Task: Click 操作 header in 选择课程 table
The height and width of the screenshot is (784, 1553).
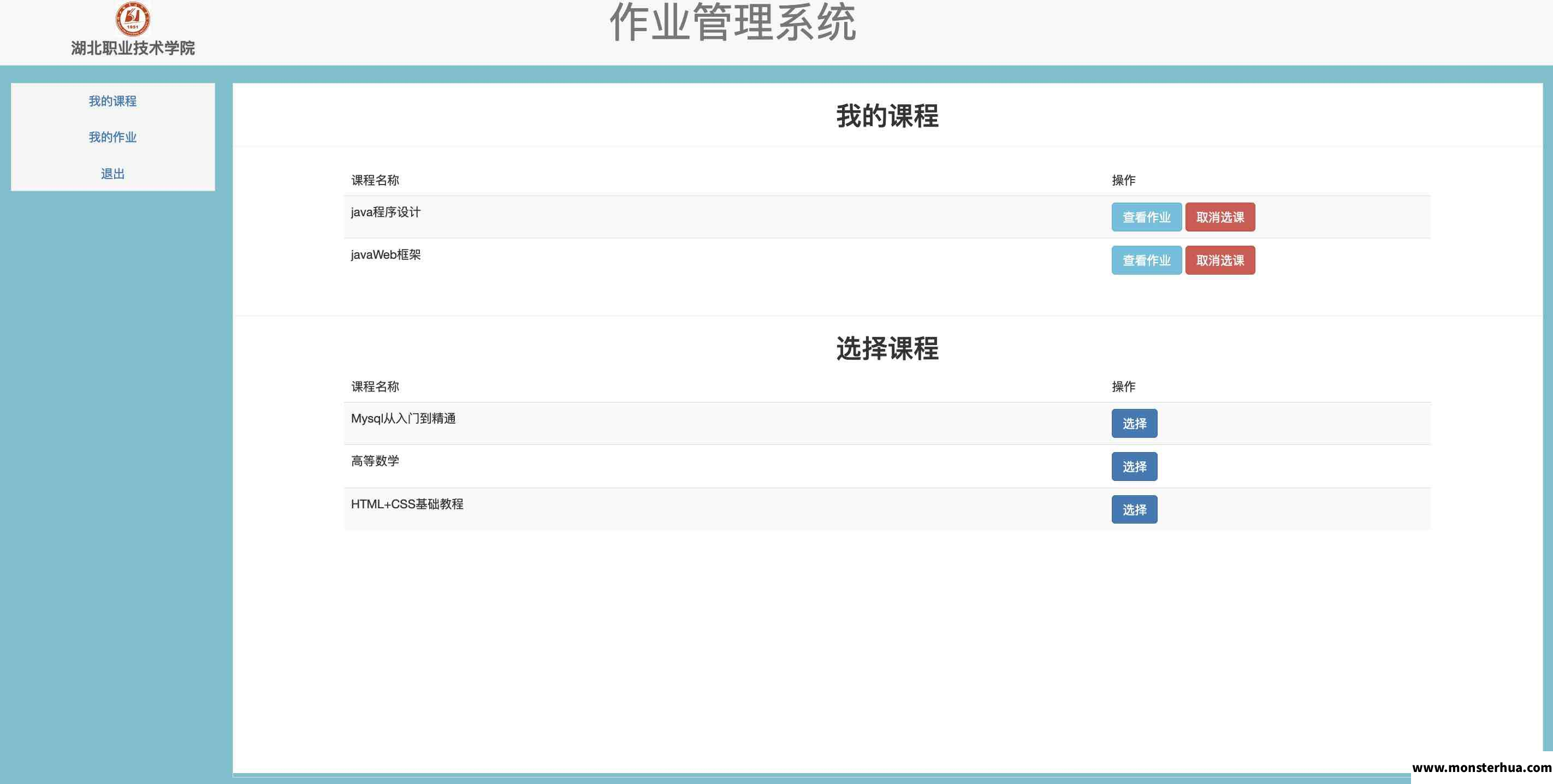Action: pyautogui.click(x=1124, y=387)
